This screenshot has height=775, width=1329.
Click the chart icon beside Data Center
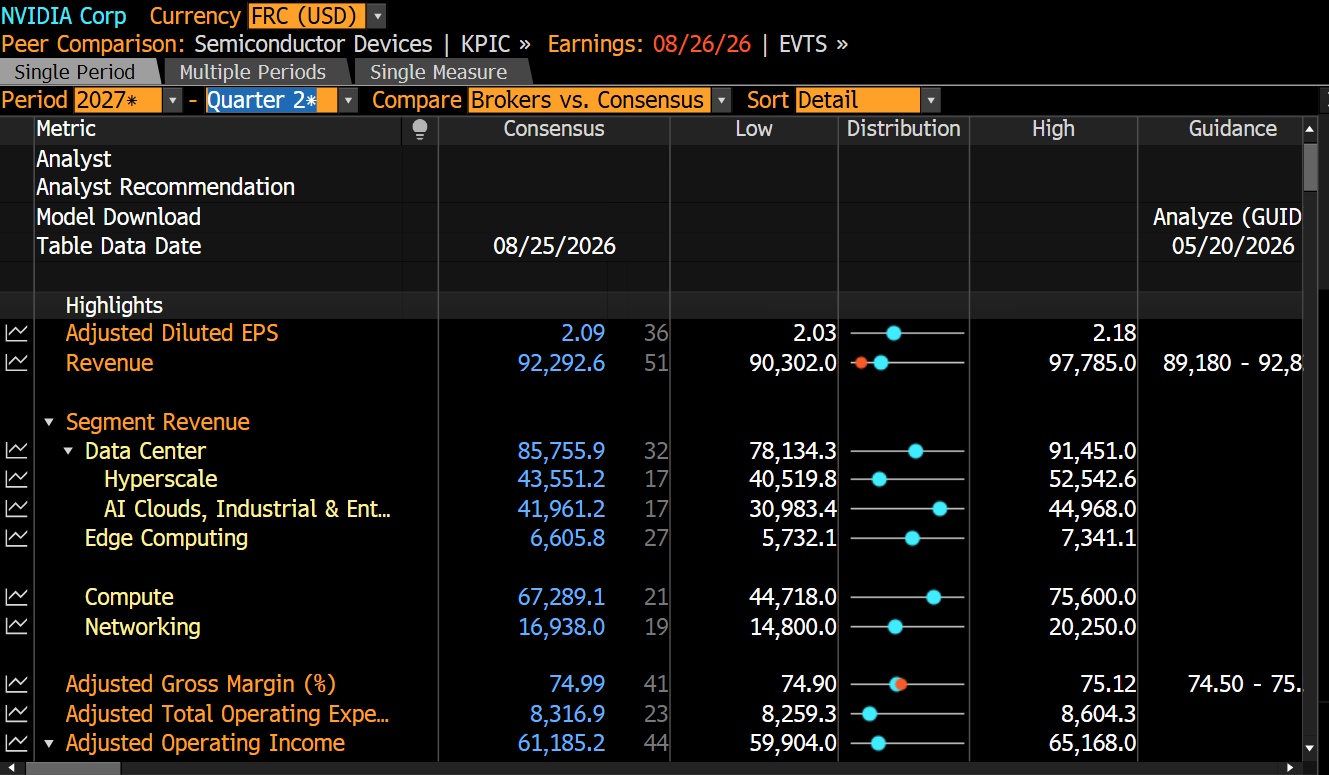(x=16, y=451)
